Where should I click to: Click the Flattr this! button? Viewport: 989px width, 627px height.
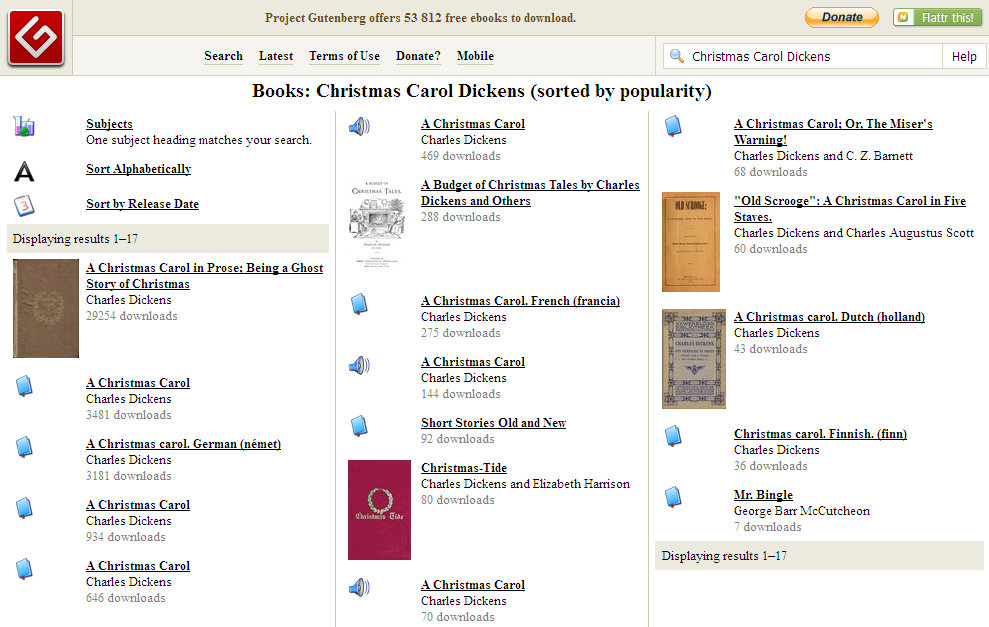[937, 18]
